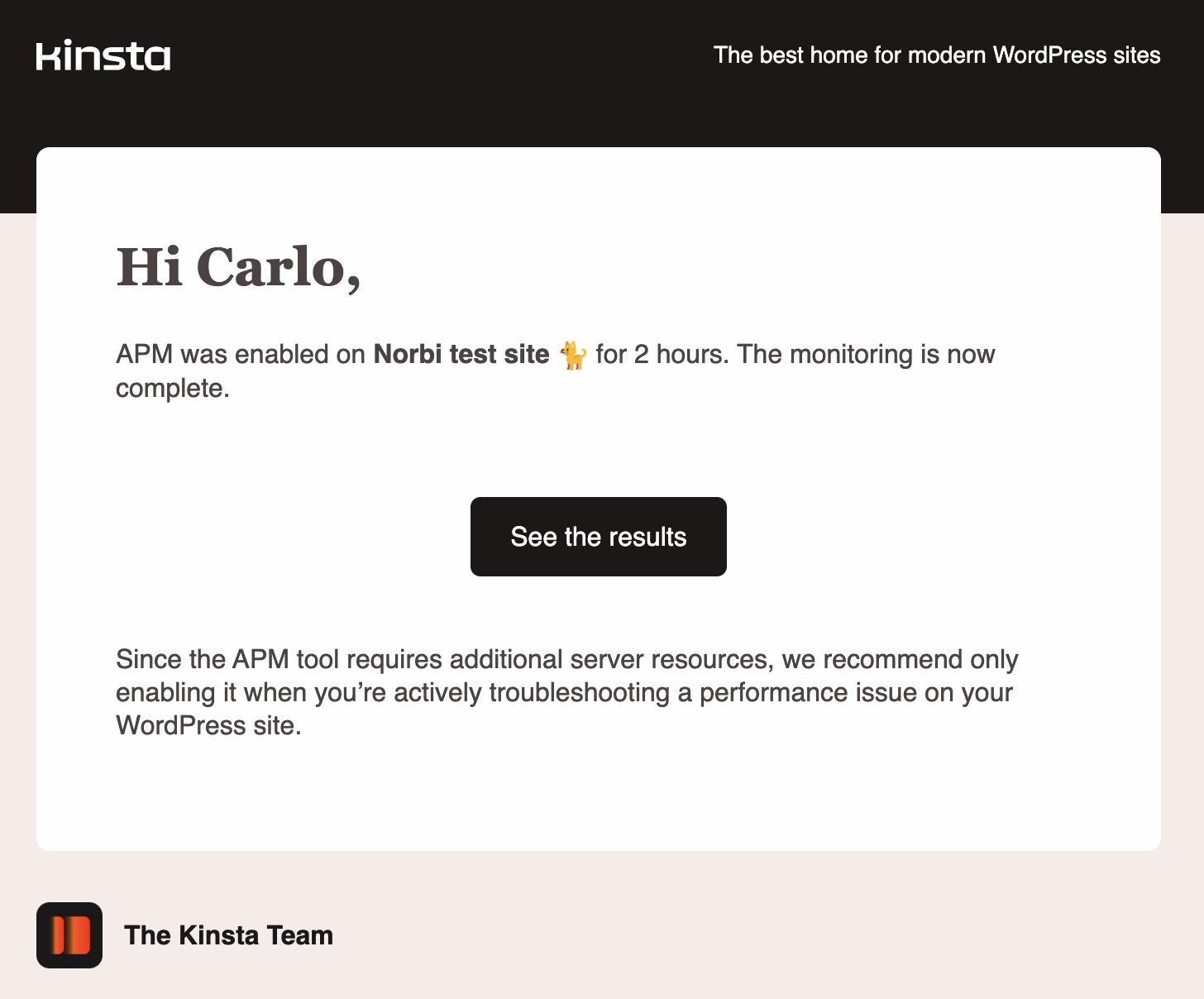Click the Kinsta logo in the header
1204x999 pixels.
(x=103, y=55)
